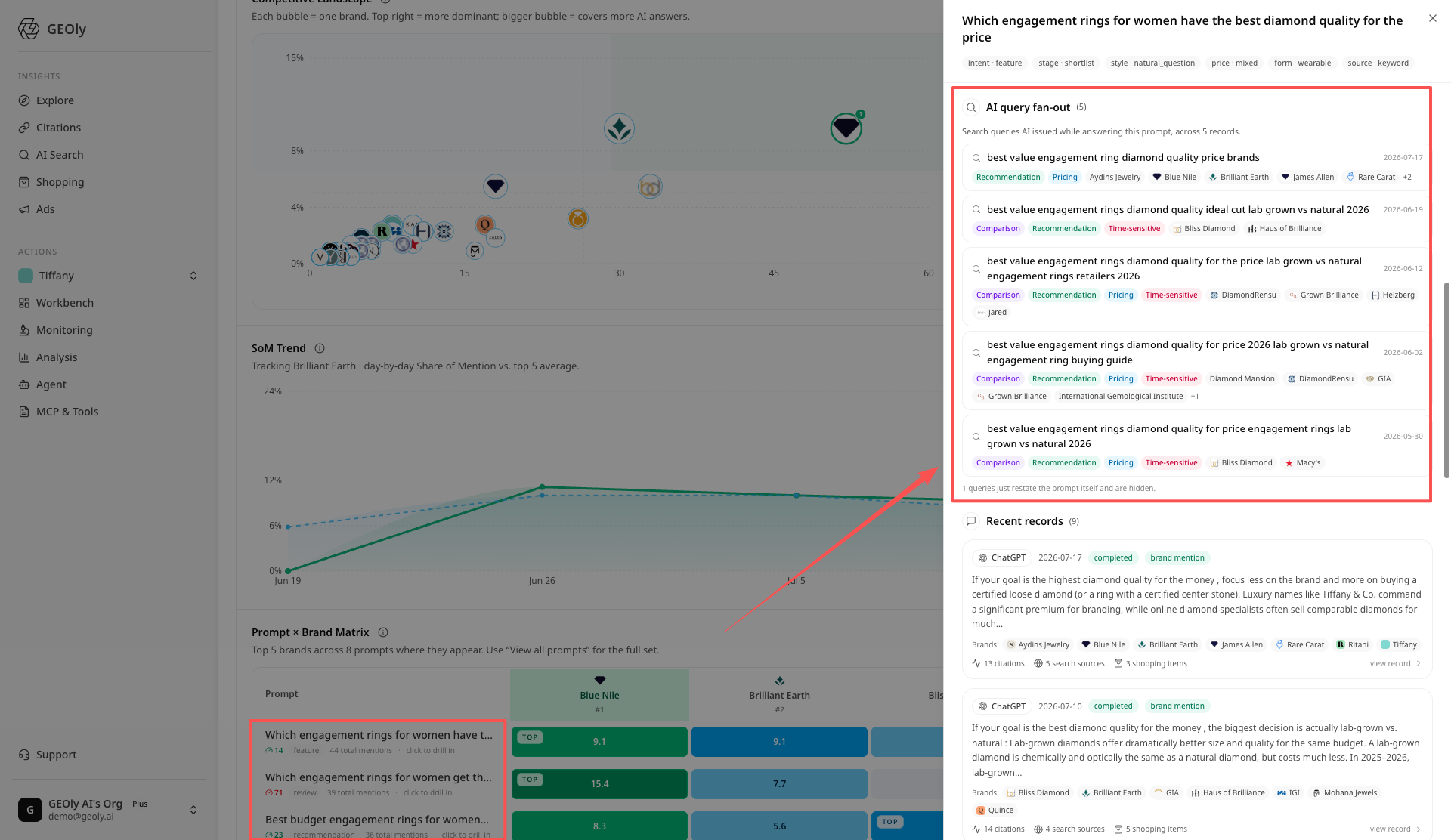This screenshot has width=1451, height=840.
Task: Click the Brilliant Earth column header in the matrix
Action: tap(779, 694)
